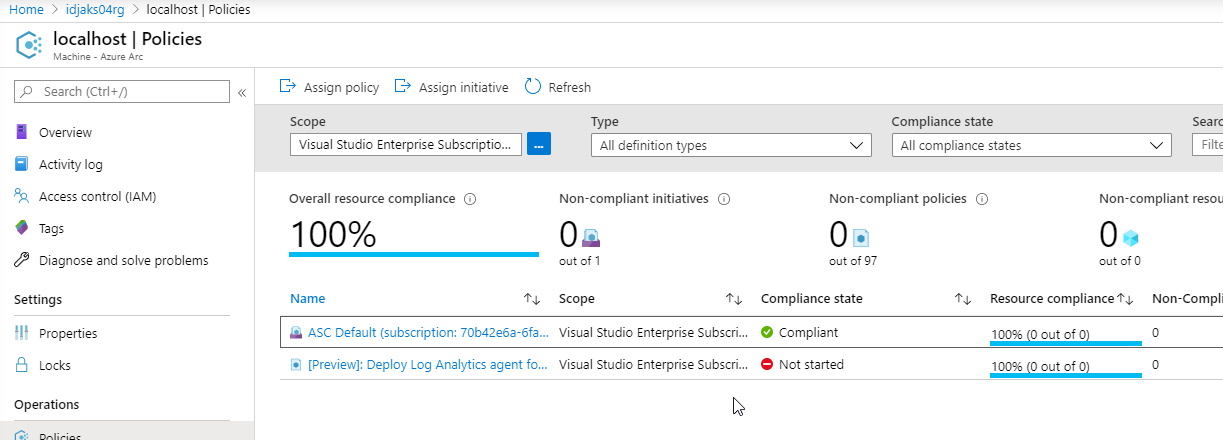
Task: Click the Overall resource compliance info icon
Action: pos(470,199)
